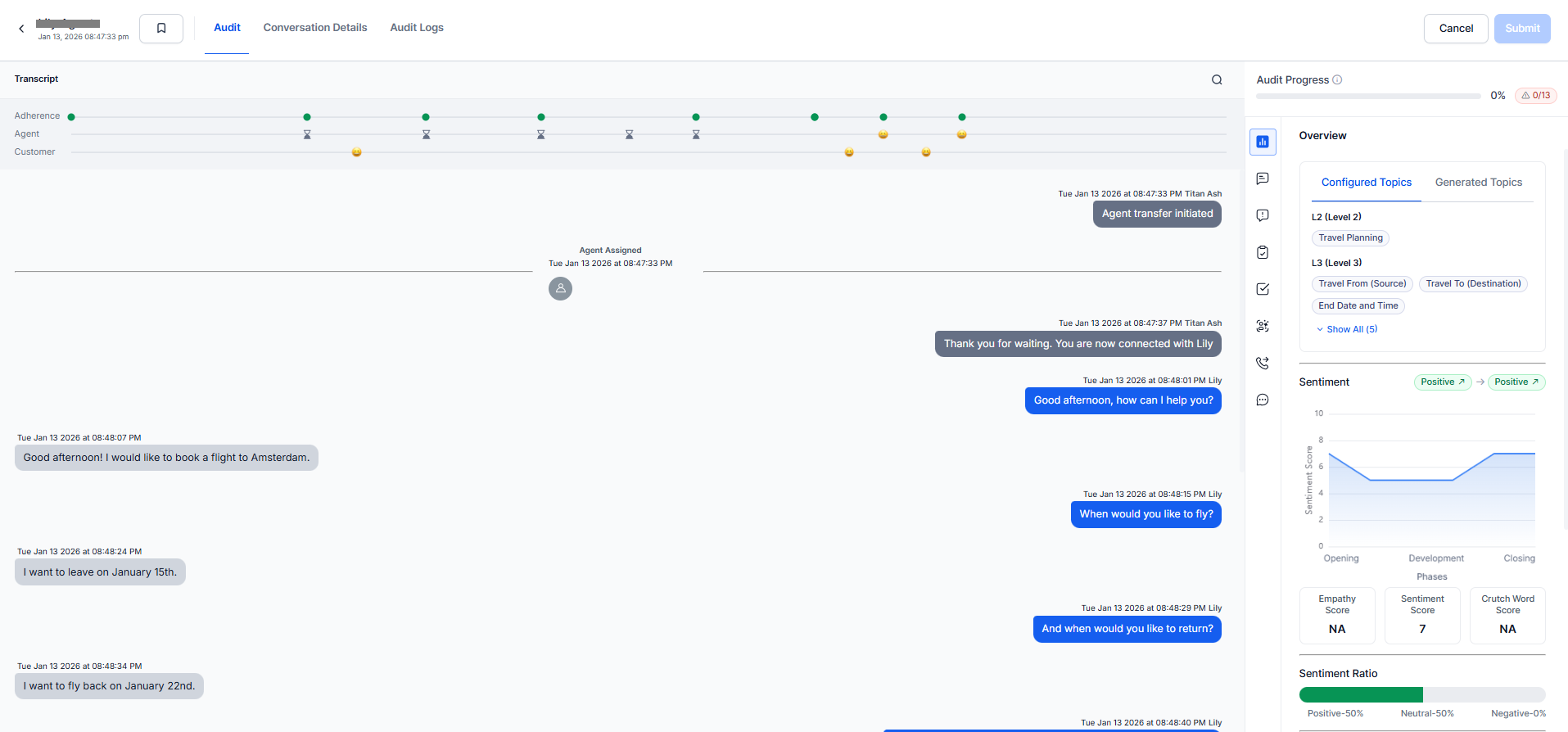
Task: Click the first Adherence timeline dot
Action: coord(71,117)
